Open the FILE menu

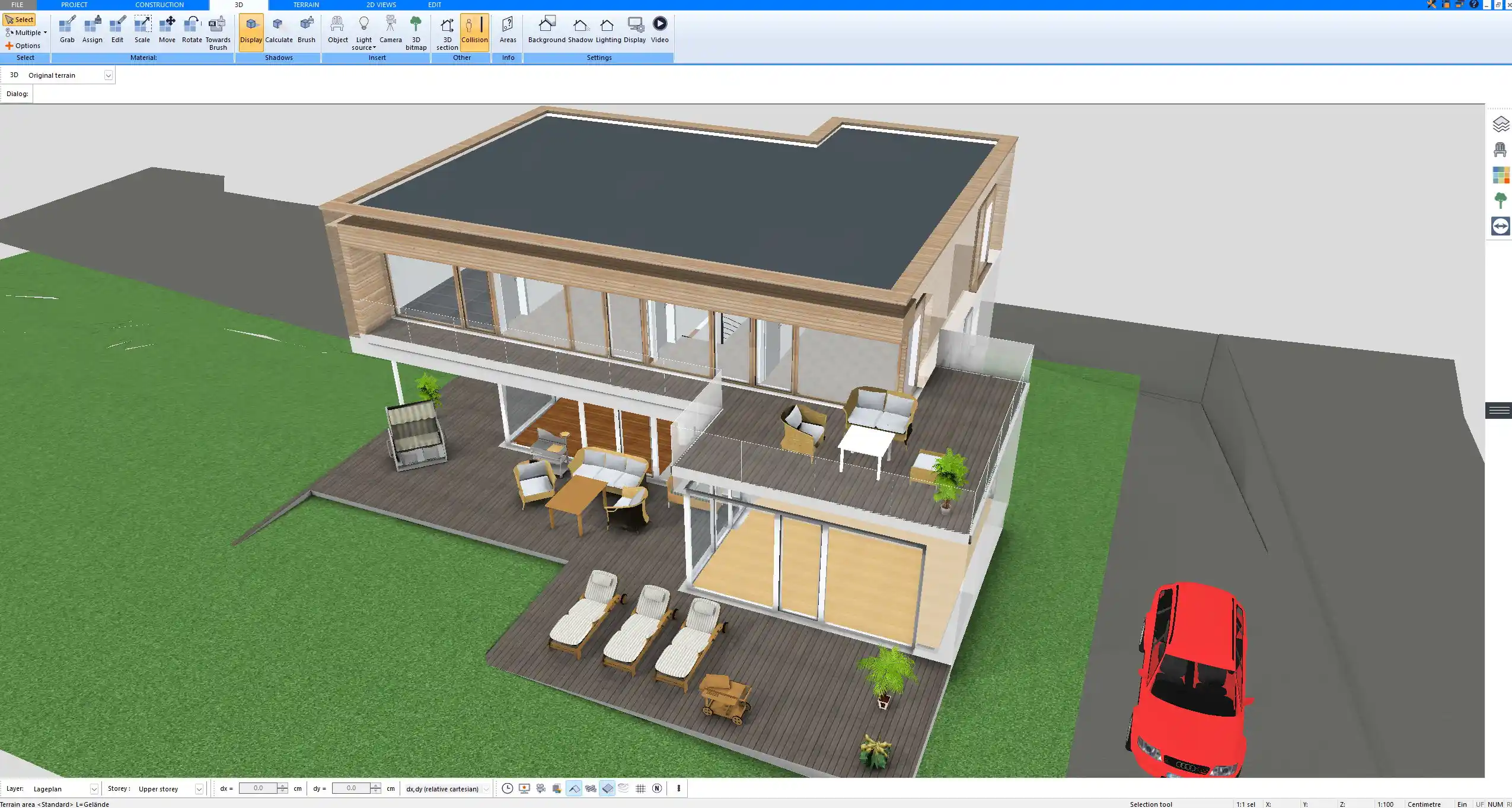point(17,5)
